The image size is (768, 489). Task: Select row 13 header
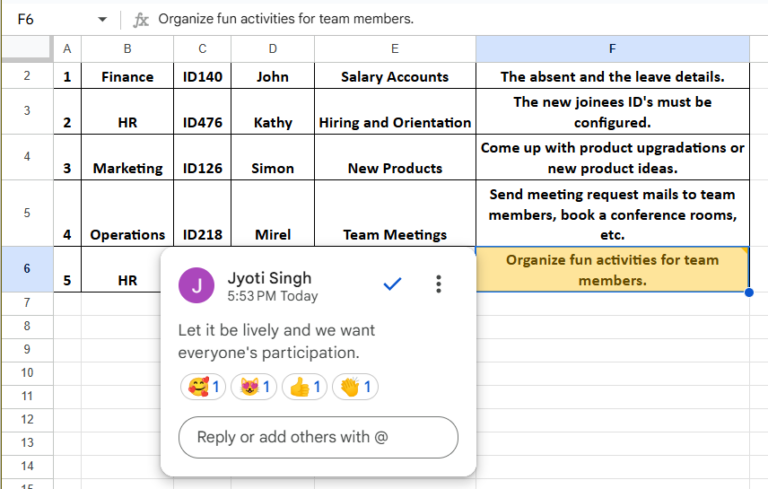coord(27,443)
